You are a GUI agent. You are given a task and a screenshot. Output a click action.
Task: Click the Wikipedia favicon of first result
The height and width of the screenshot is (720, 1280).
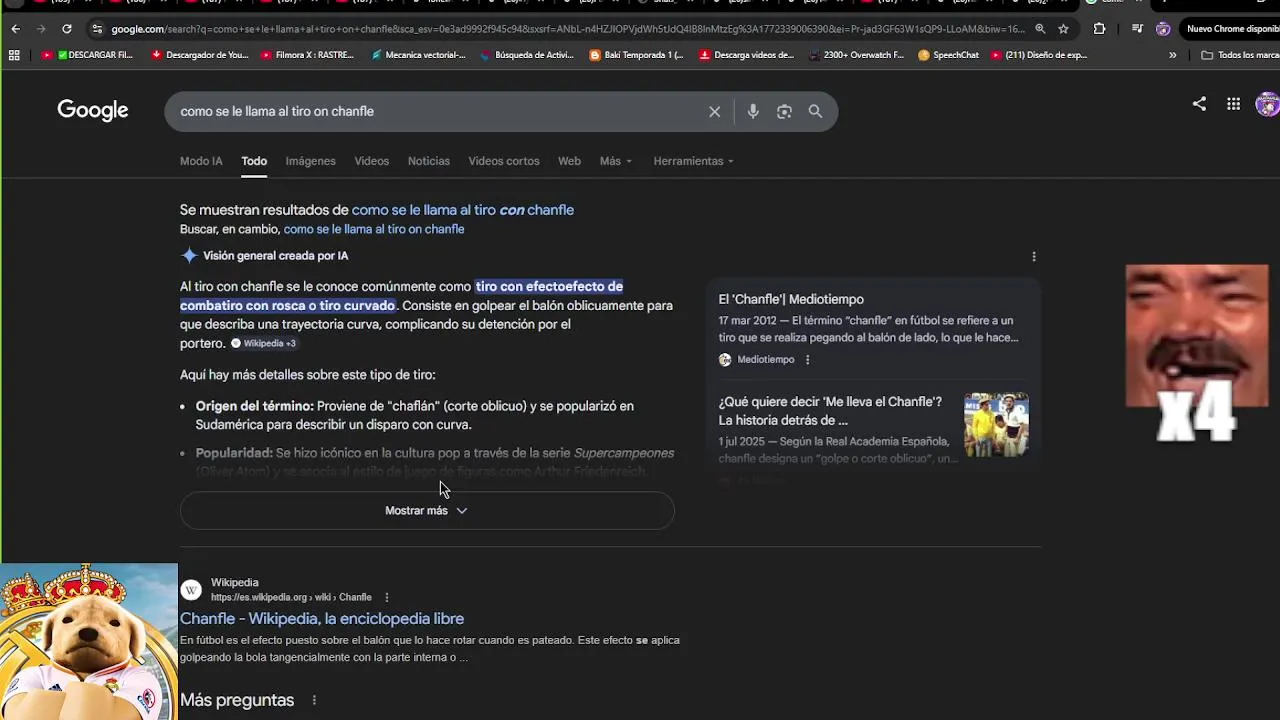(191, 590)
